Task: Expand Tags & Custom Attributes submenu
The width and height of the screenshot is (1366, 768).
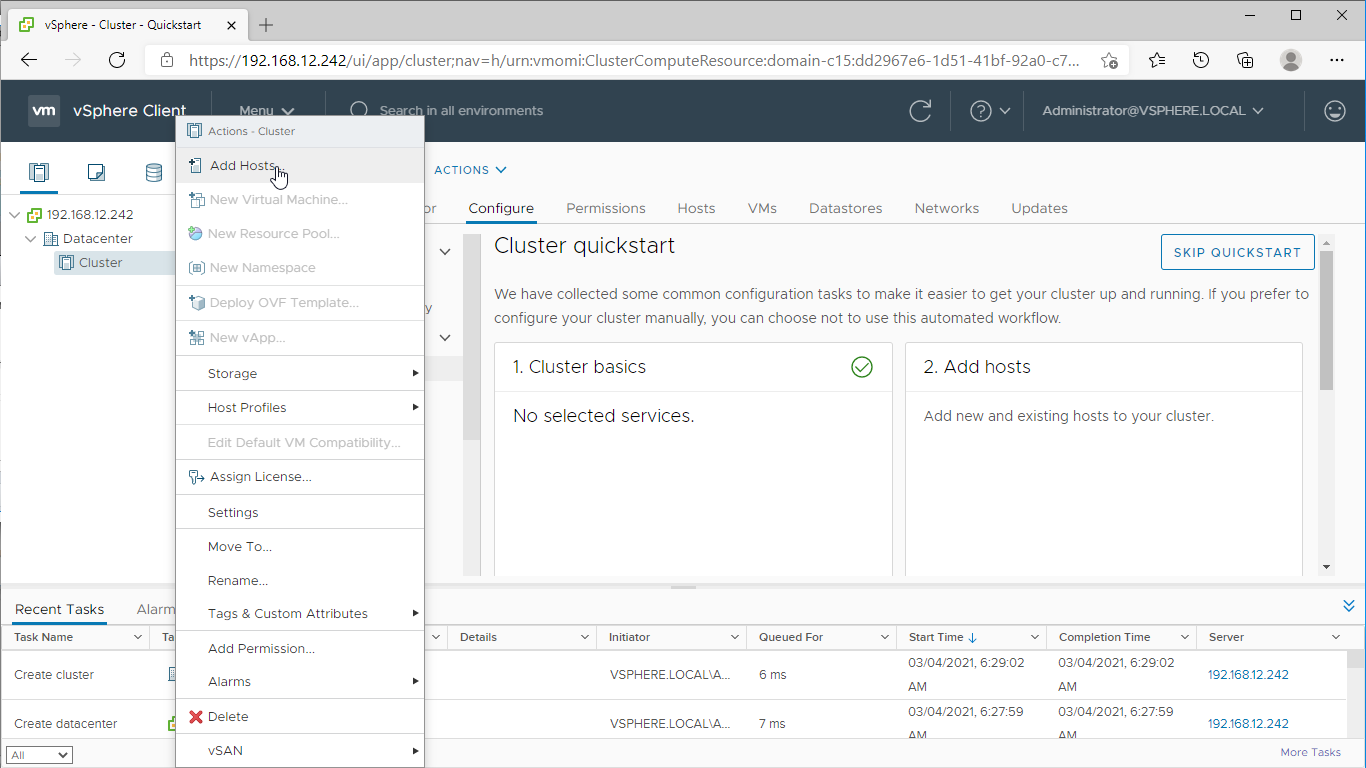Action: point(300,614)
